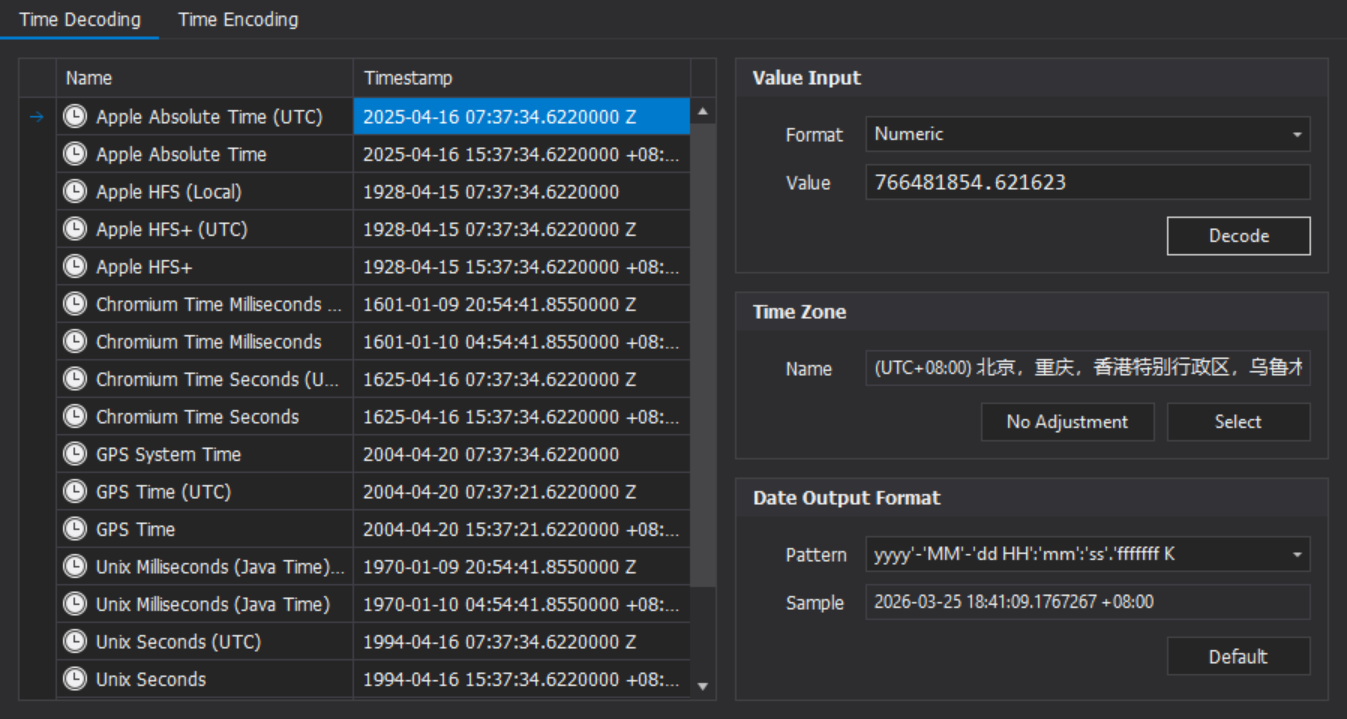Switch to the Time Encoding tab
The width and height of the screenshot is (1347, 719).
(238, 20)
